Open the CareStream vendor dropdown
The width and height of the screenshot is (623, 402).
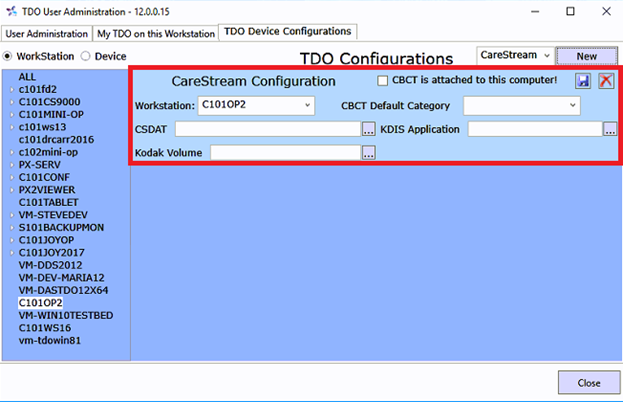[546, 56]
